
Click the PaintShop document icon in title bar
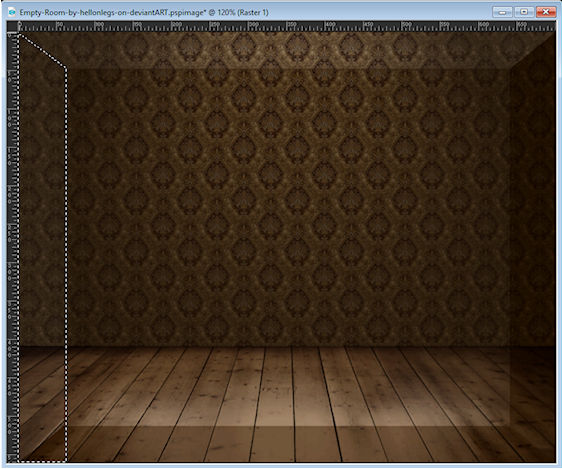12,12
